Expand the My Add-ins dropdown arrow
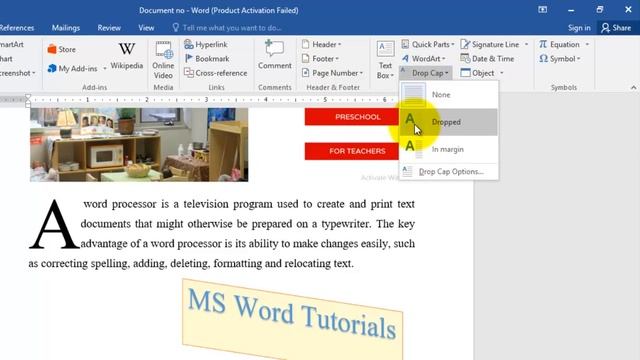The image size is (640, 360). (x=104, y=69)
